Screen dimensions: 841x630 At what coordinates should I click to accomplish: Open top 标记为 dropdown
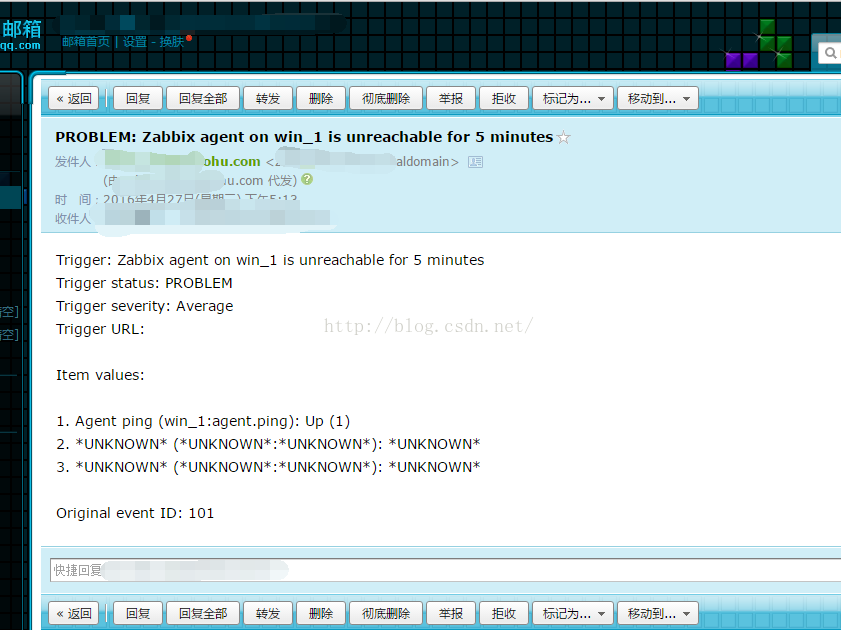click(573, 99)
